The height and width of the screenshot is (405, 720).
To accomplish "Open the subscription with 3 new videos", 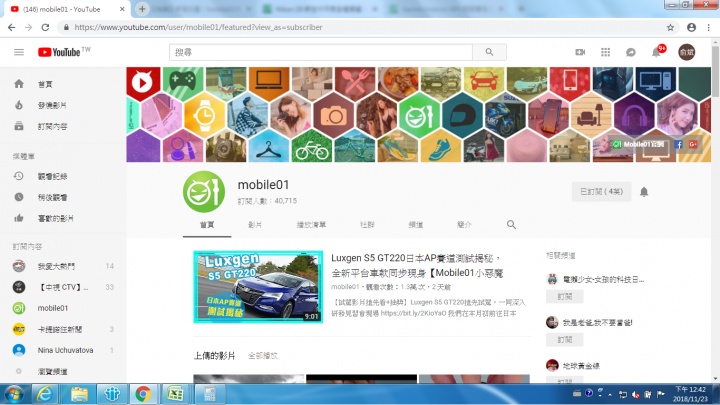I will click(x=63, y=329).
